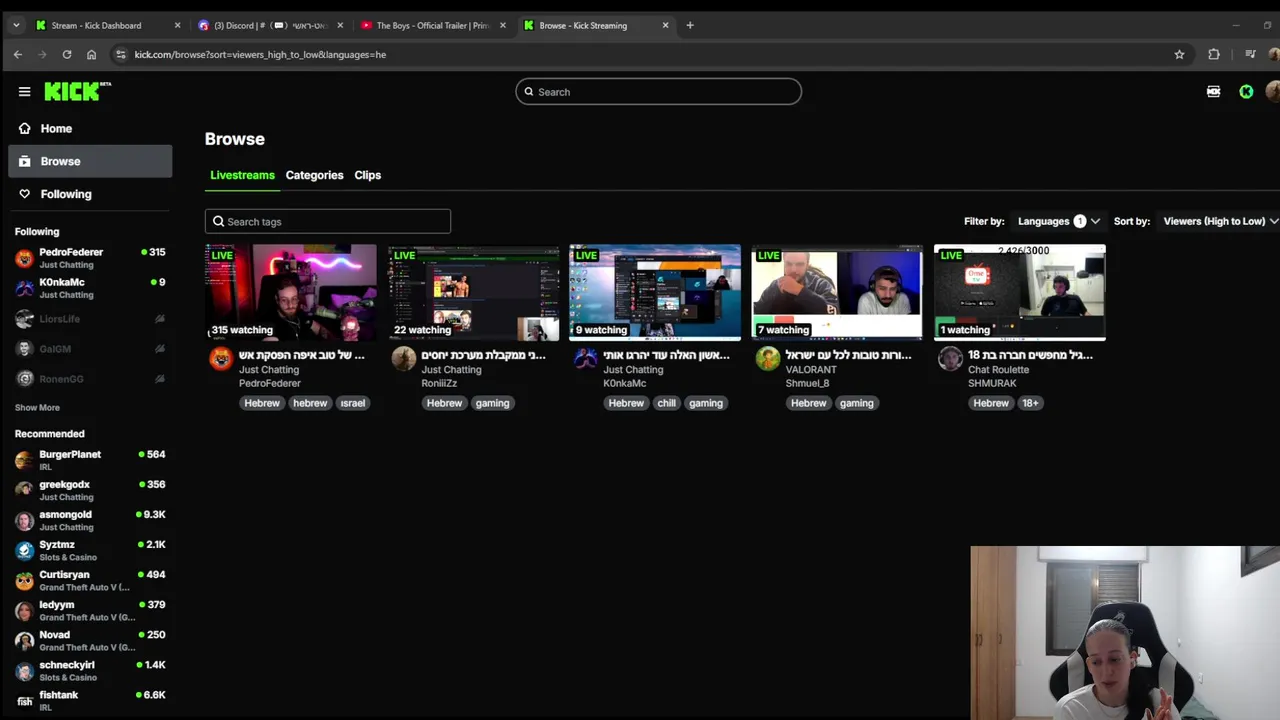
Task: Open offline RonenGG channel in Following
Action: (90, 379)
